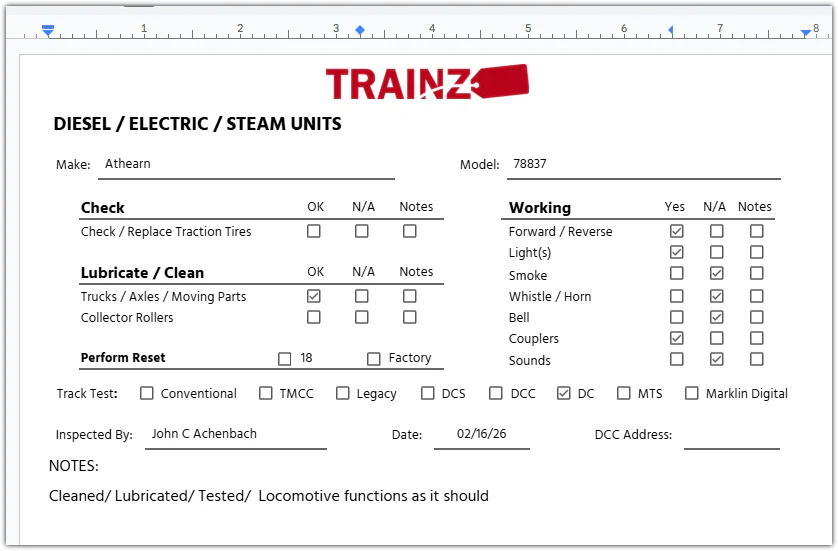838x551 pixels.
Task: Select the right indent marker on ruler
Action: coord(806,33)
